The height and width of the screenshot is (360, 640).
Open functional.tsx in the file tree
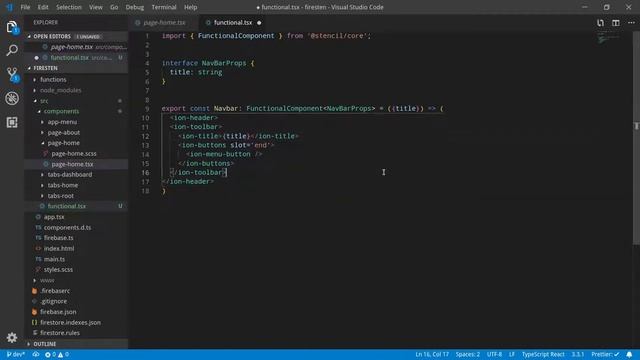[x=67, y=206]
